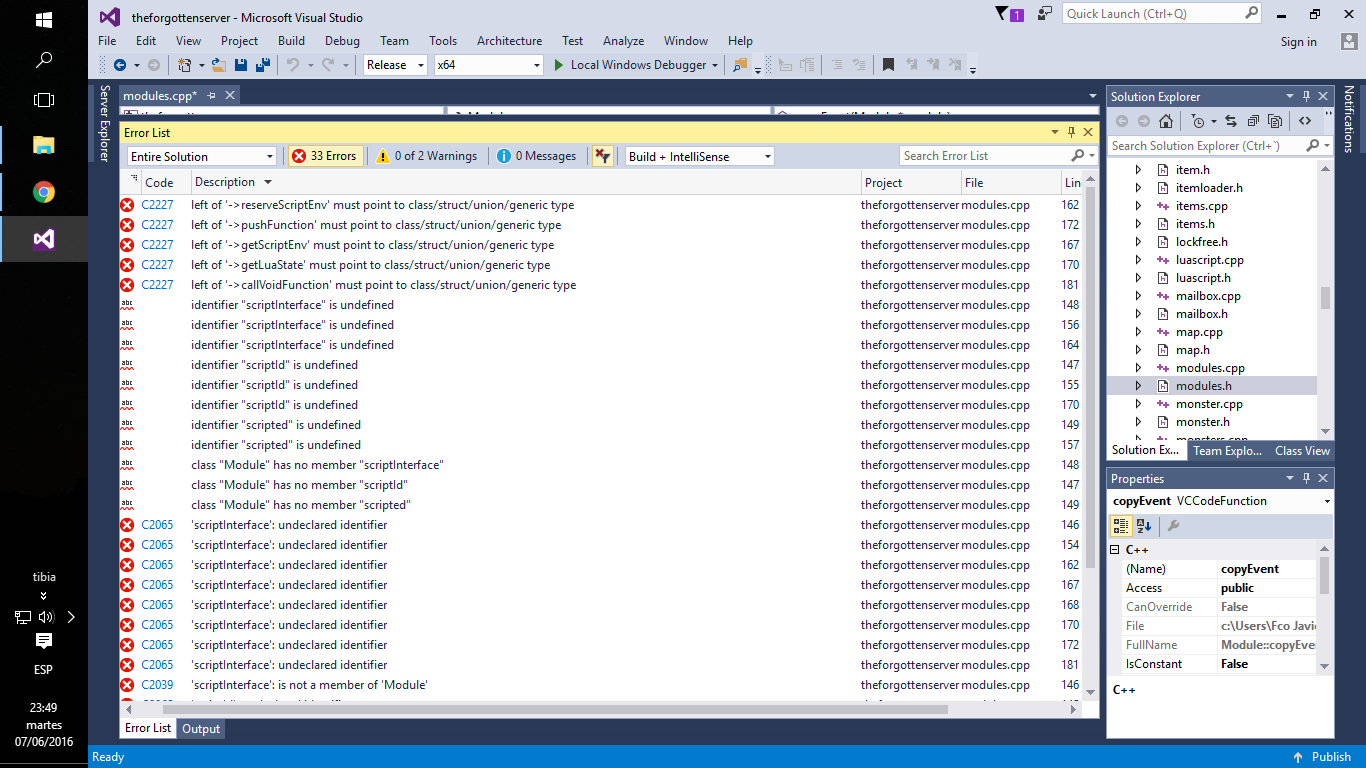Click the Property Pages wrench icon
Viewport: 1366px width, 768px height.
(1174, 526)
